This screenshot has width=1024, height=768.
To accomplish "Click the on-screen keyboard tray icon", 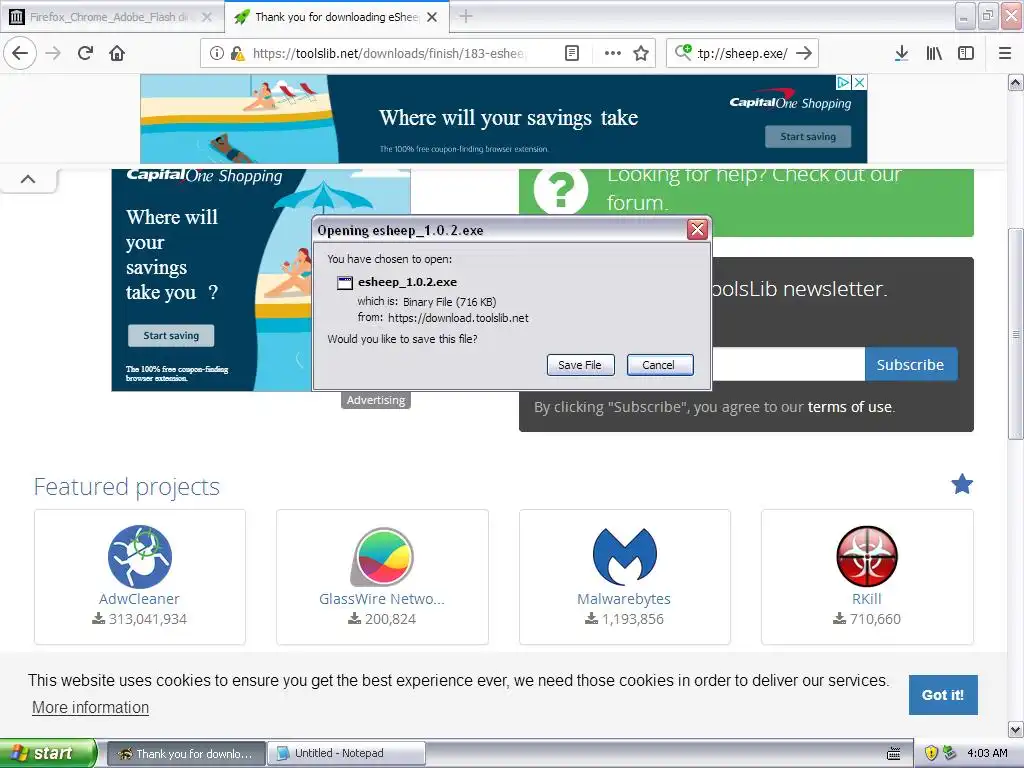I will click(x=894, y=753).
